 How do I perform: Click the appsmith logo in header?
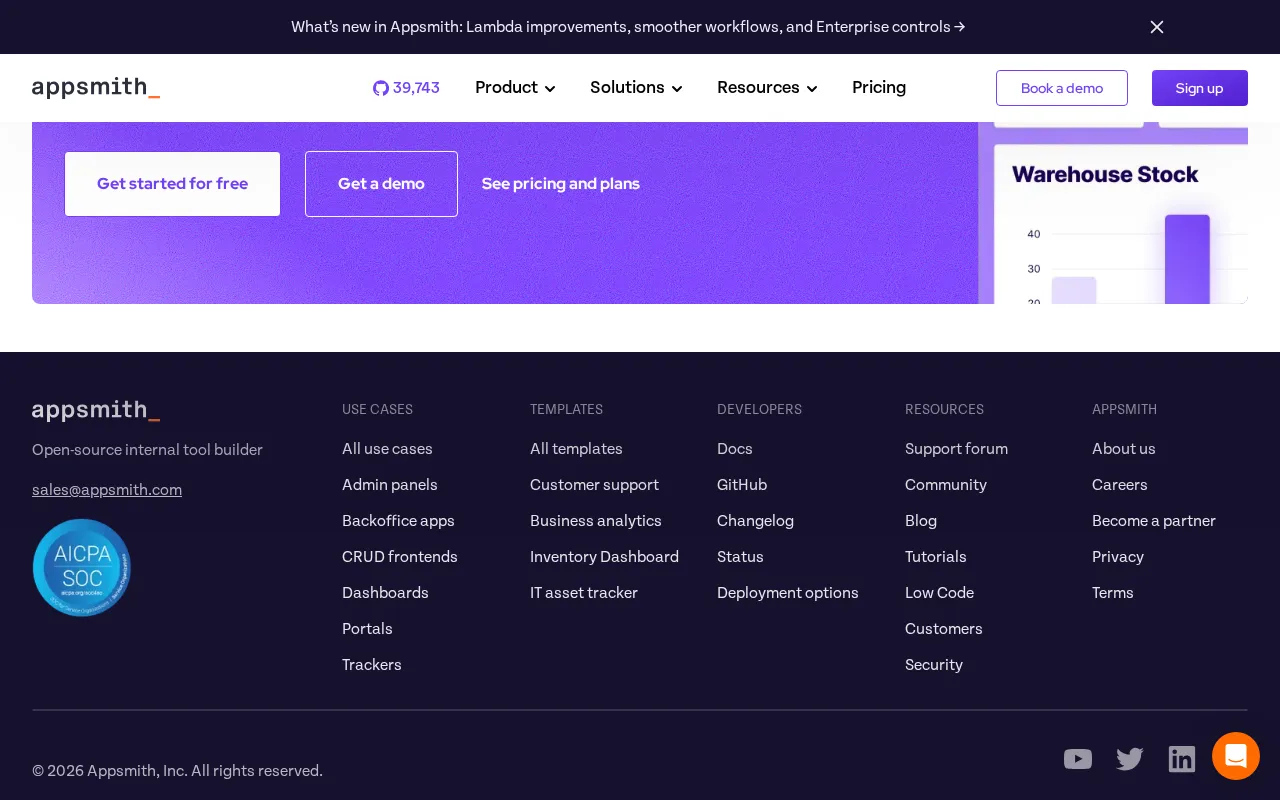click(x=96, y=88)
